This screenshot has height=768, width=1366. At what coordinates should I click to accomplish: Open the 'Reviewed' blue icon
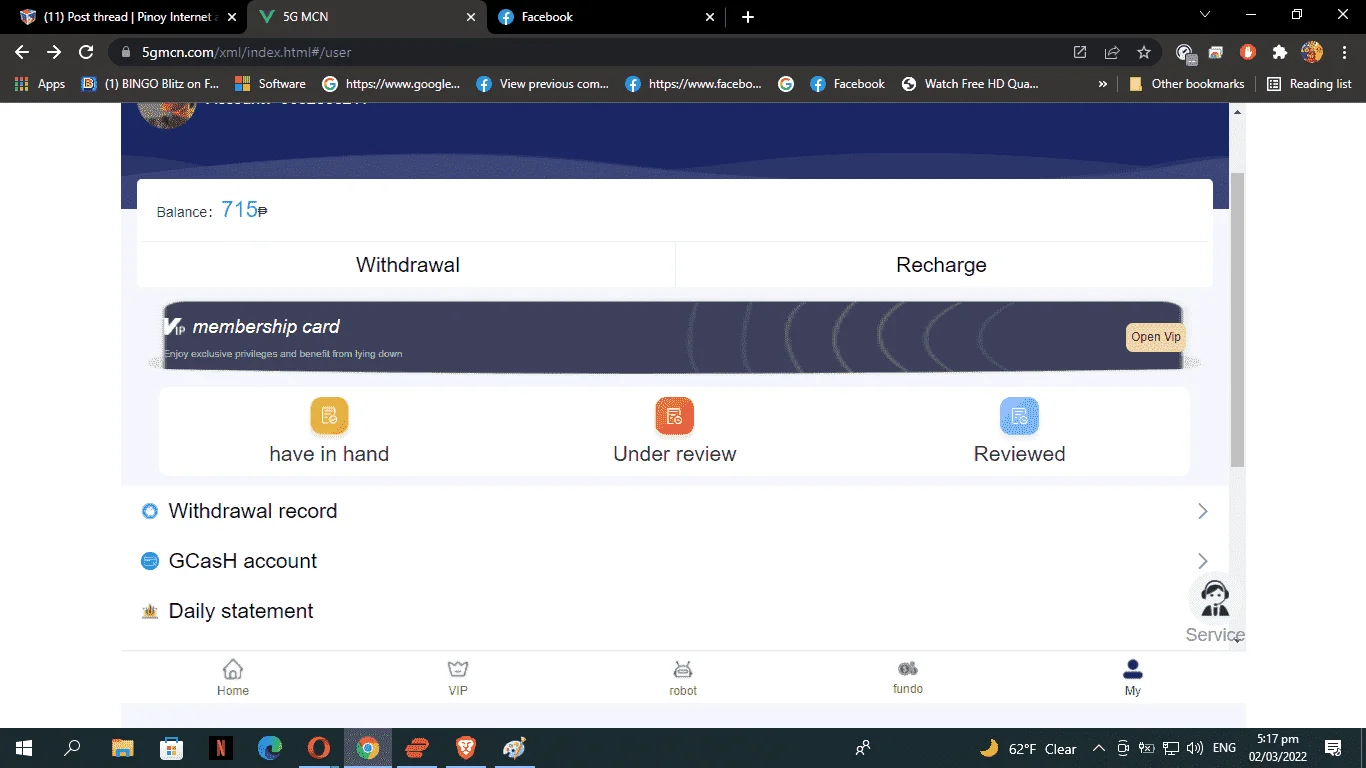pyautogui.click(x=1019, y=416)
